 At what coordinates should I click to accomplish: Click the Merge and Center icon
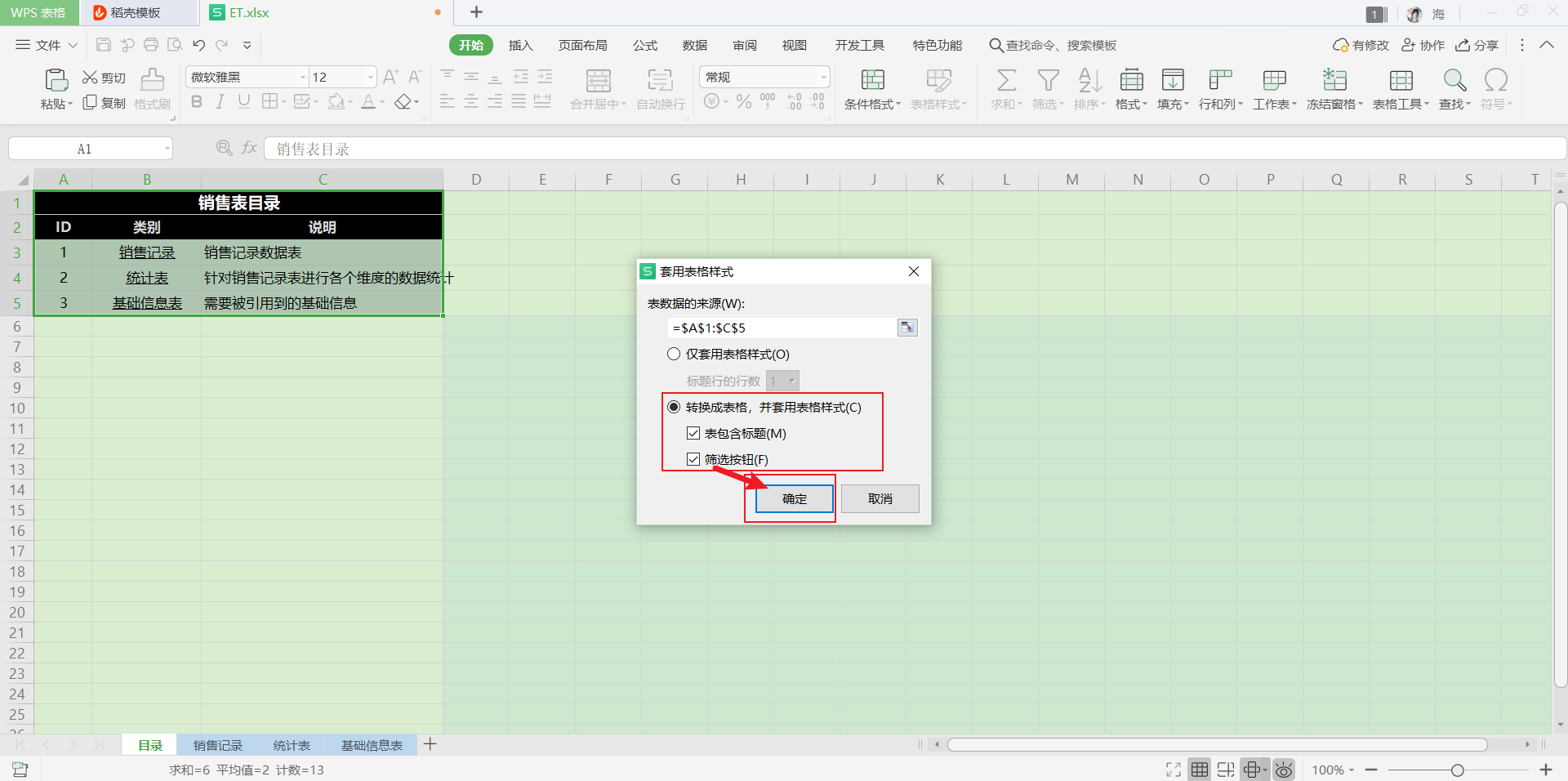pos(598,80)
